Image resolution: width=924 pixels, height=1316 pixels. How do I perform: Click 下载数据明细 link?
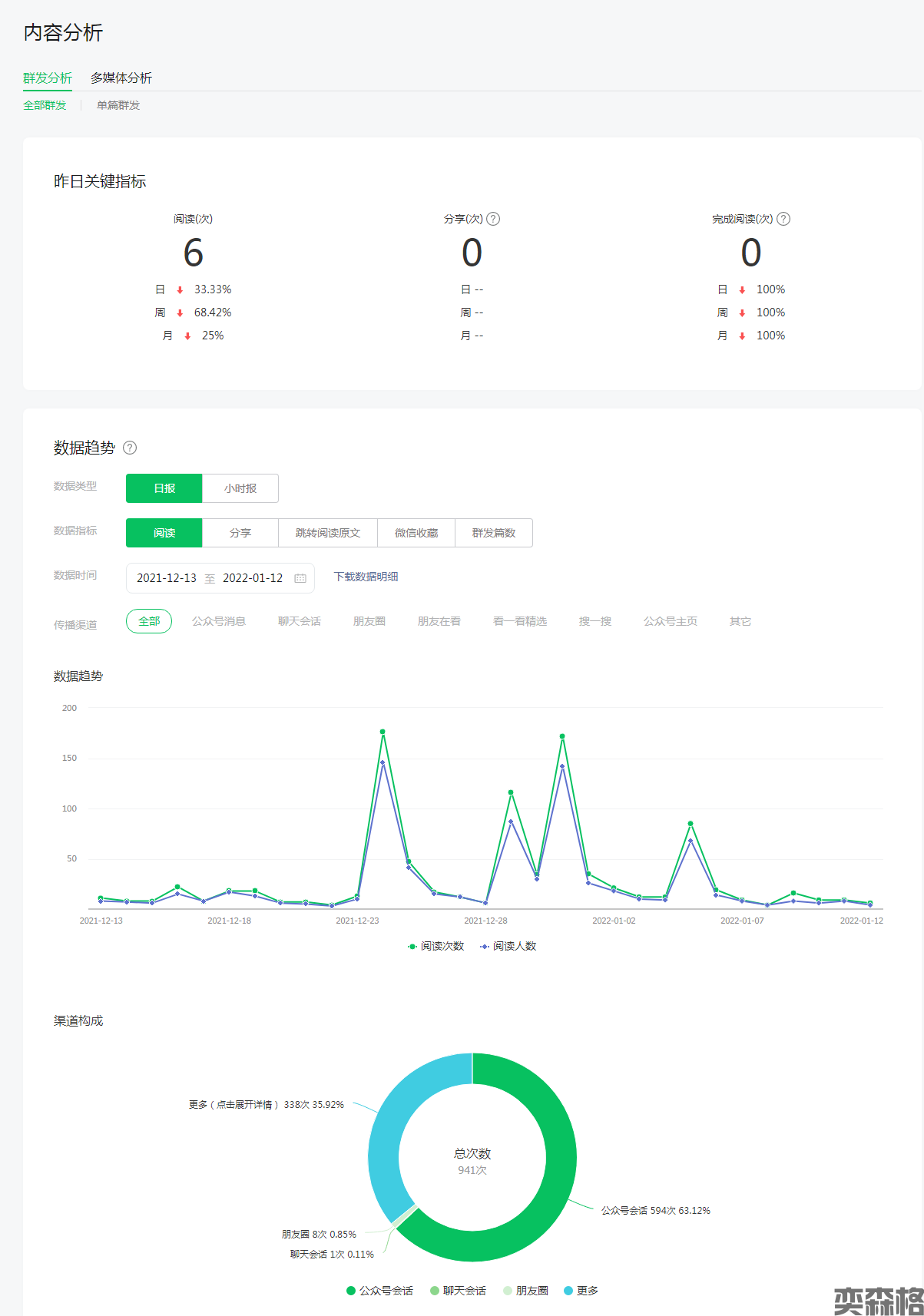tap(366, 577)
